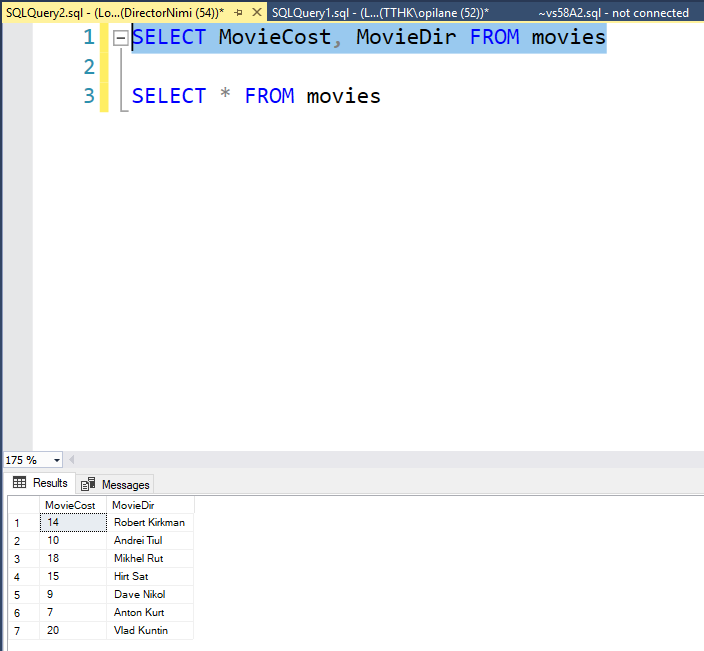Click the Vlad Kuntin cell
704x651 pixels.
[141, 631]
